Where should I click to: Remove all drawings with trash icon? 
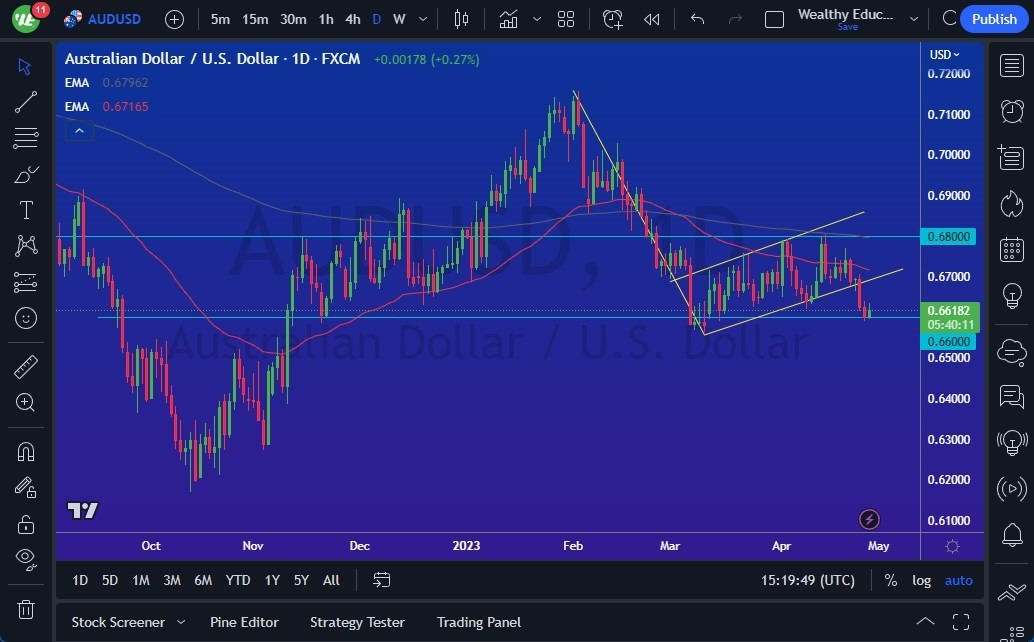[25, 608]
